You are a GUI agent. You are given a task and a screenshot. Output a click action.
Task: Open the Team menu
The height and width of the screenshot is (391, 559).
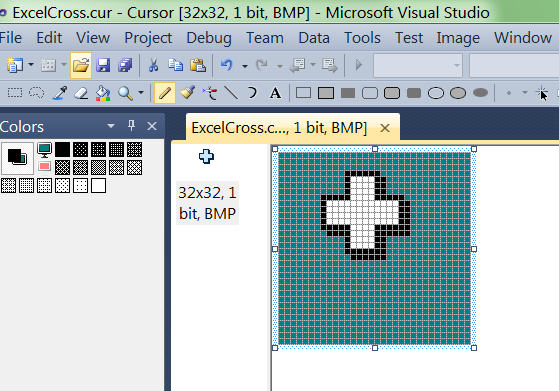coord(265,38)
